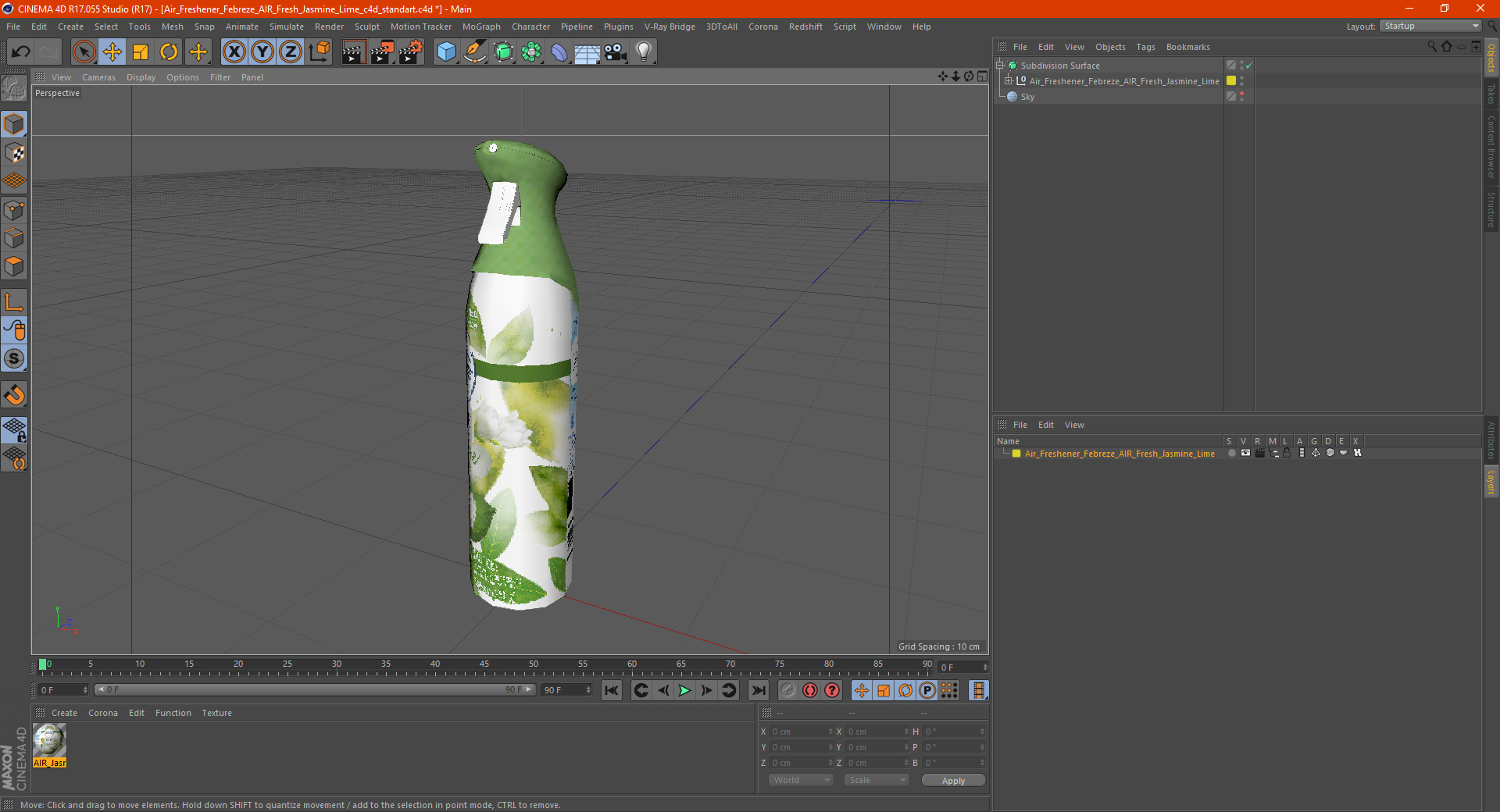The height and width of the screenshot is (812, 1500).
Task: Go to start of animation
Action: (612, 690)
